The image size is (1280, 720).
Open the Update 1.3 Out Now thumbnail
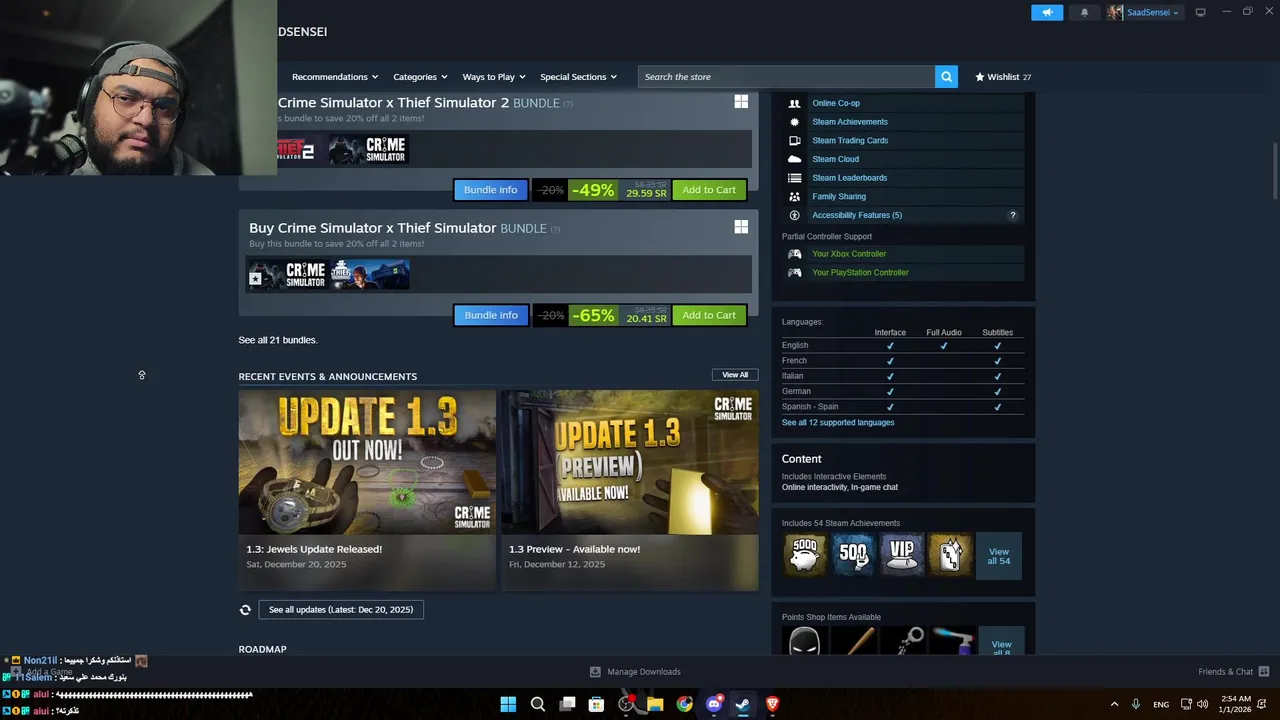[367, 462]
